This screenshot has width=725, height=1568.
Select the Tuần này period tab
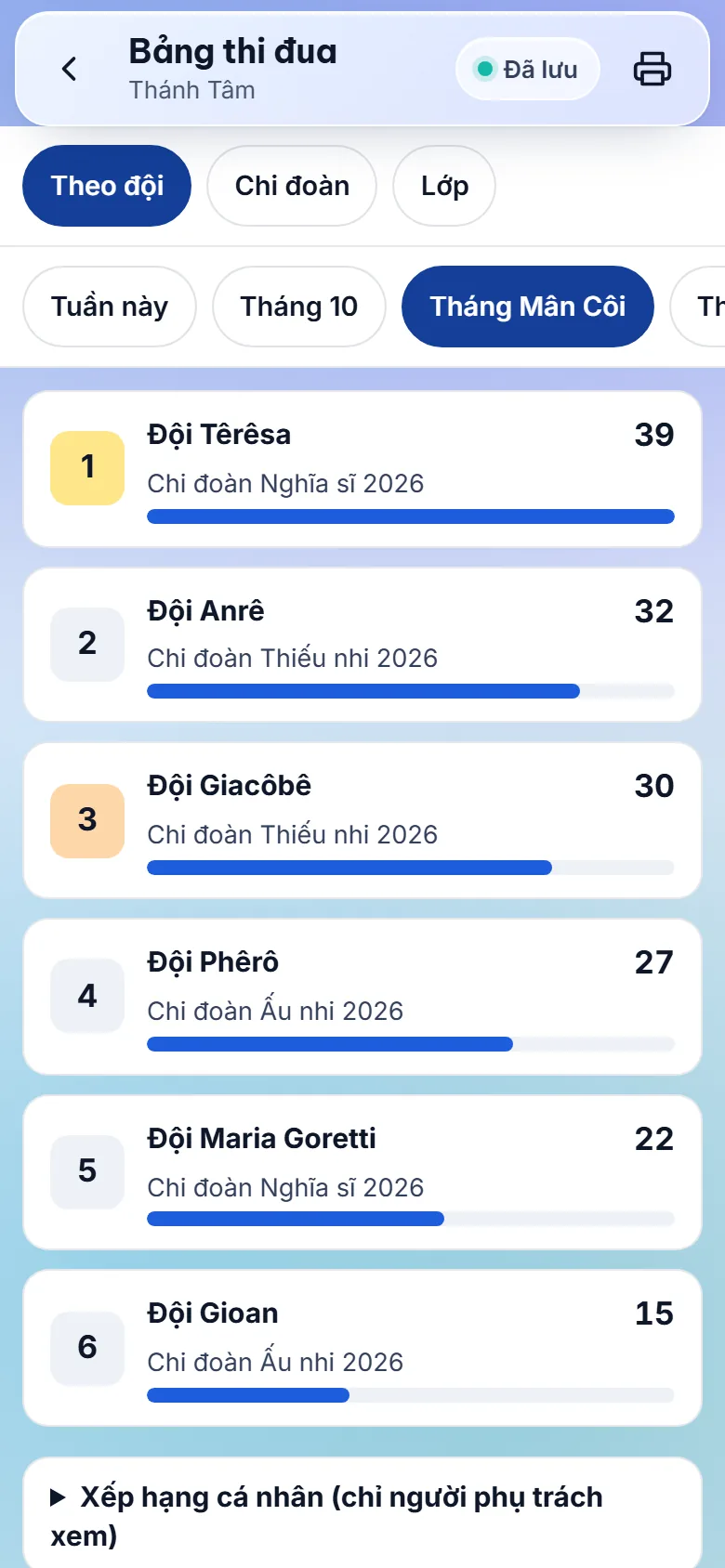coord(110,307)
